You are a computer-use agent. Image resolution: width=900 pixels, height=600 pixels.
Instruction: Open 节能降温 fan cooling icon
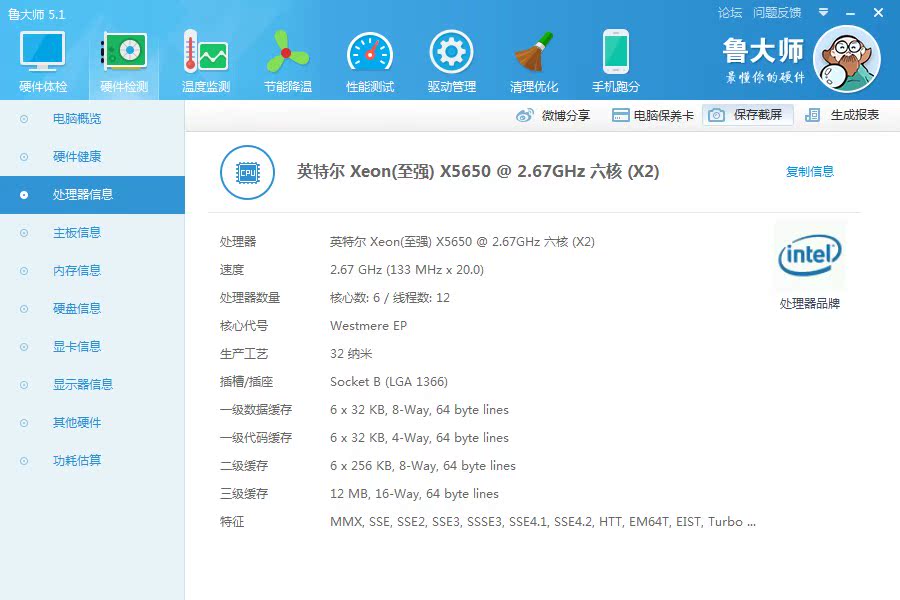[288, 51]
